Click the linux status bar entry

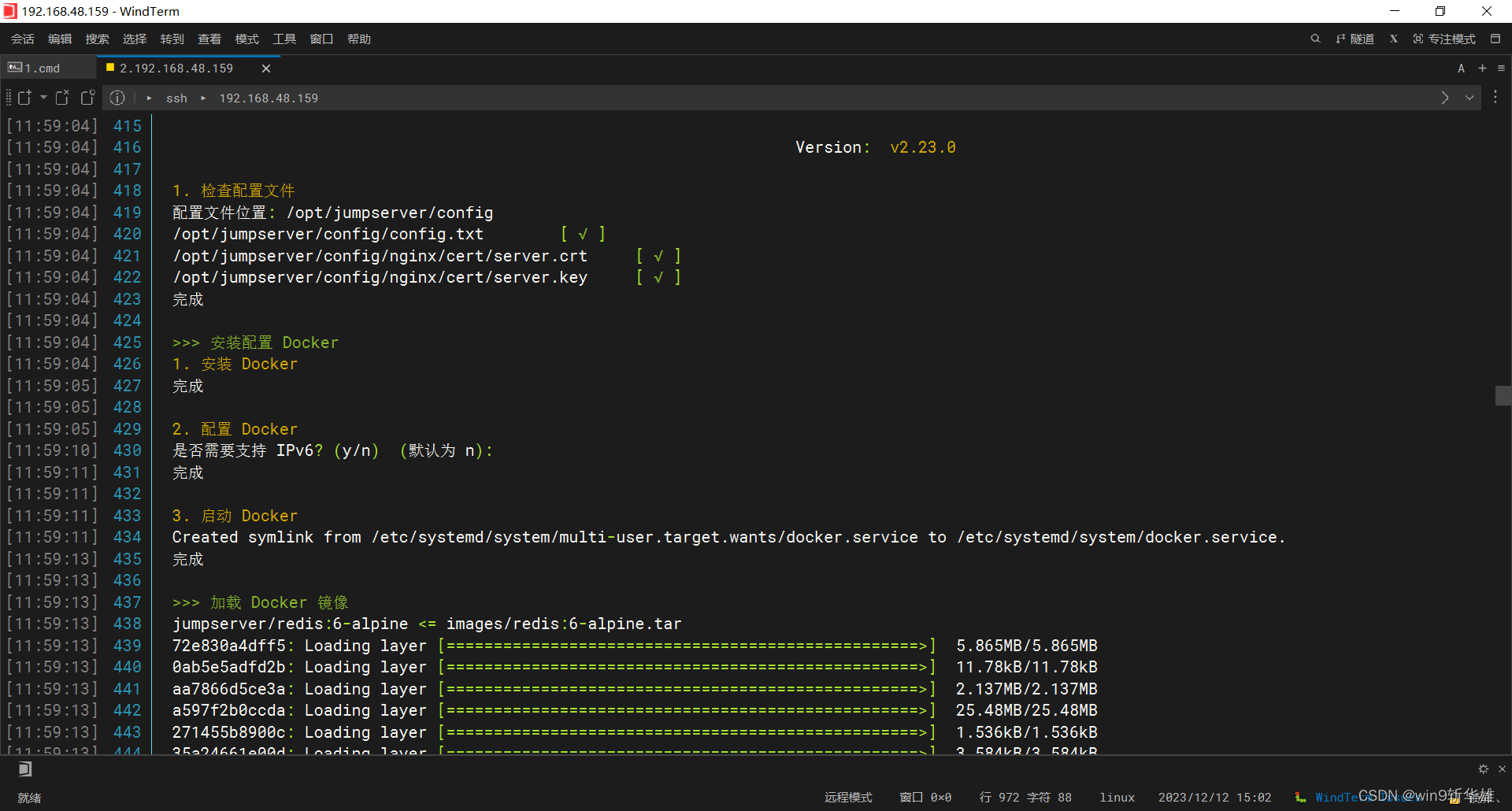pyautogui.click(x=1117, y=798)
